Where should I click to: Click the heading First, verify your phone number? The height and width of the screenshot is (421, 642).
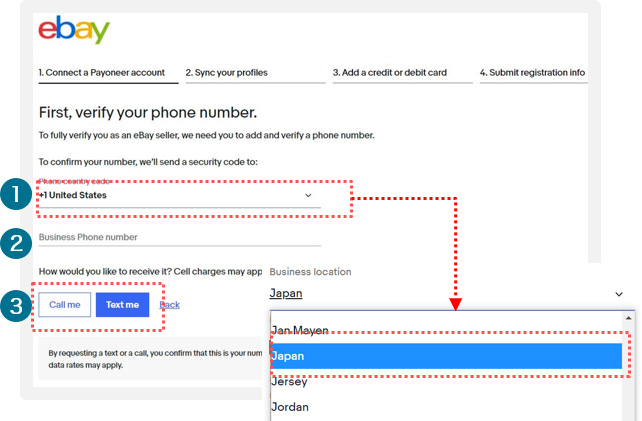coord(148,113)
